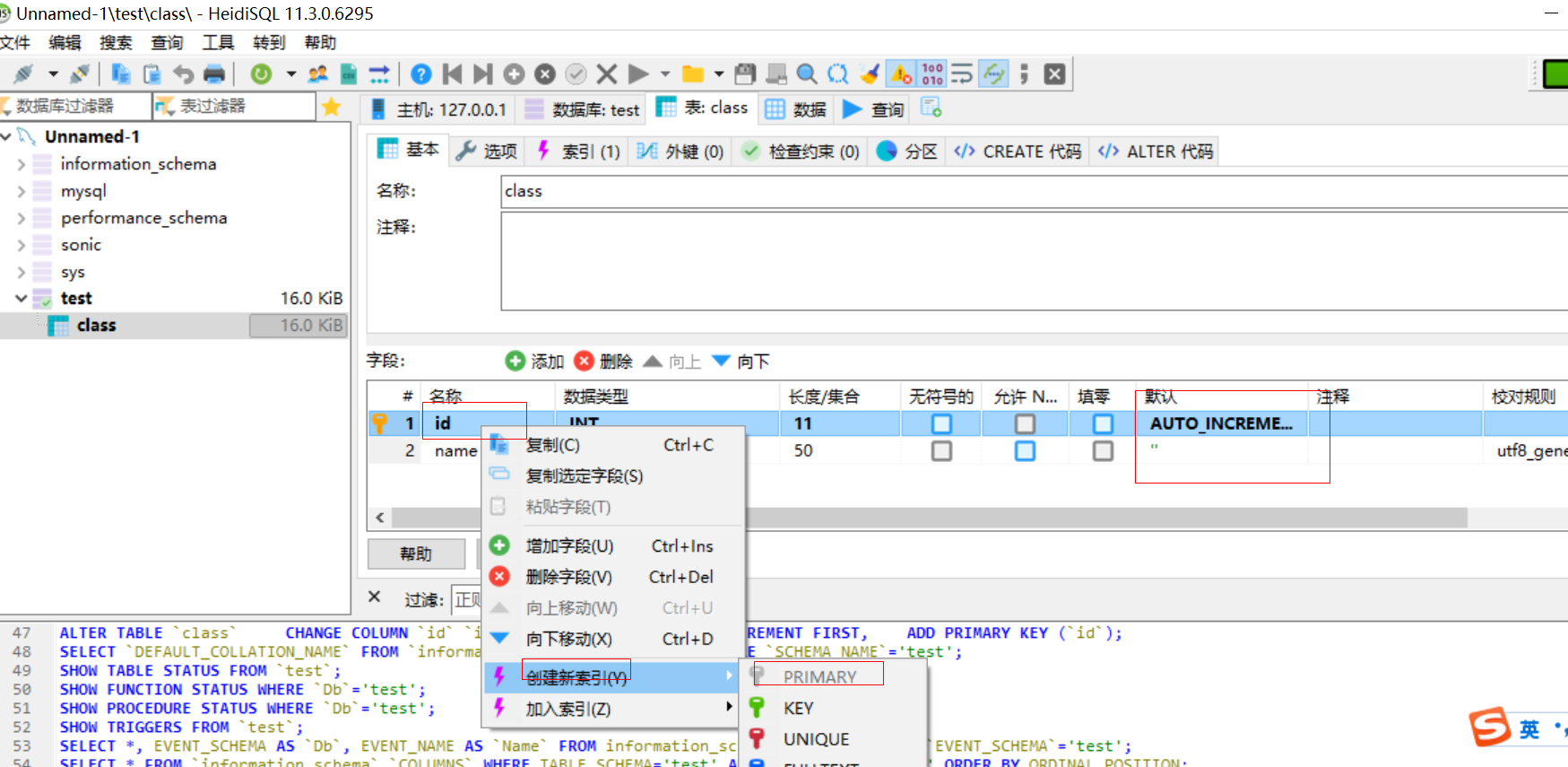Open 加入索引(Z) submenu
Viewport: 1568px width, 767px height.
[614, 709]
